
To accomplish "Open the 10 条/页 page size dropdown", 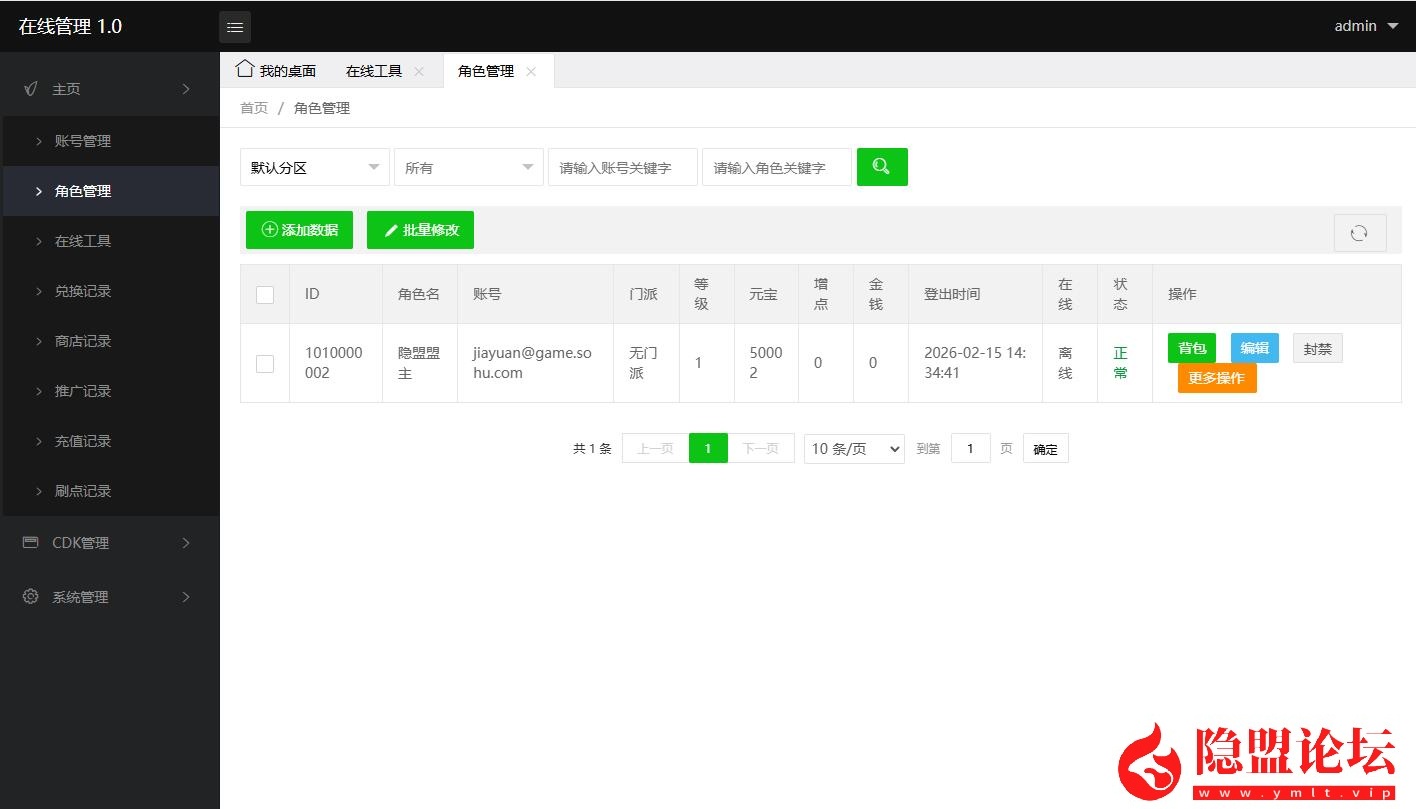I will point(853,448).
